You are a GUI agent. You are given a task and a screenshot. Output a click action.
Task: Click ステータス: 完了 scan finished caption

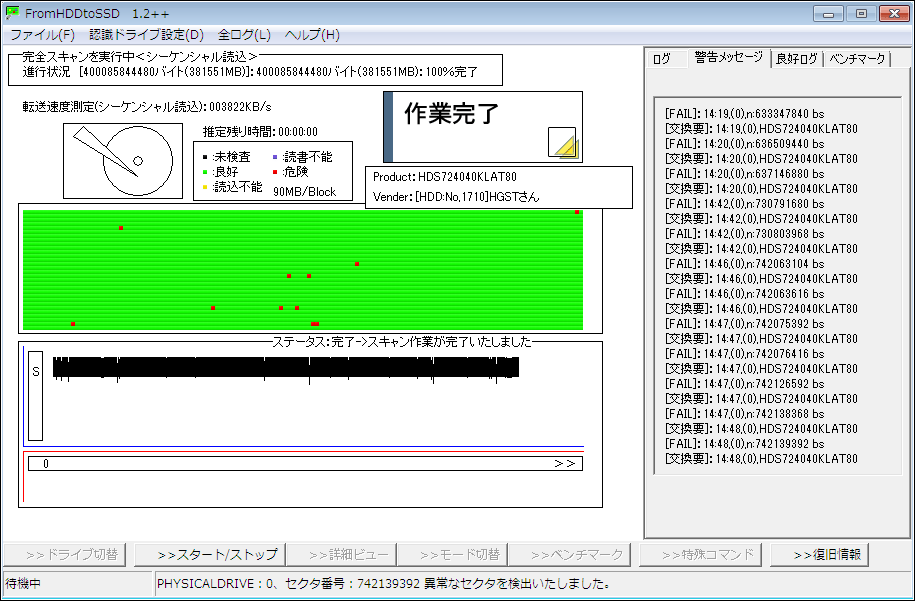click(402, 341)
